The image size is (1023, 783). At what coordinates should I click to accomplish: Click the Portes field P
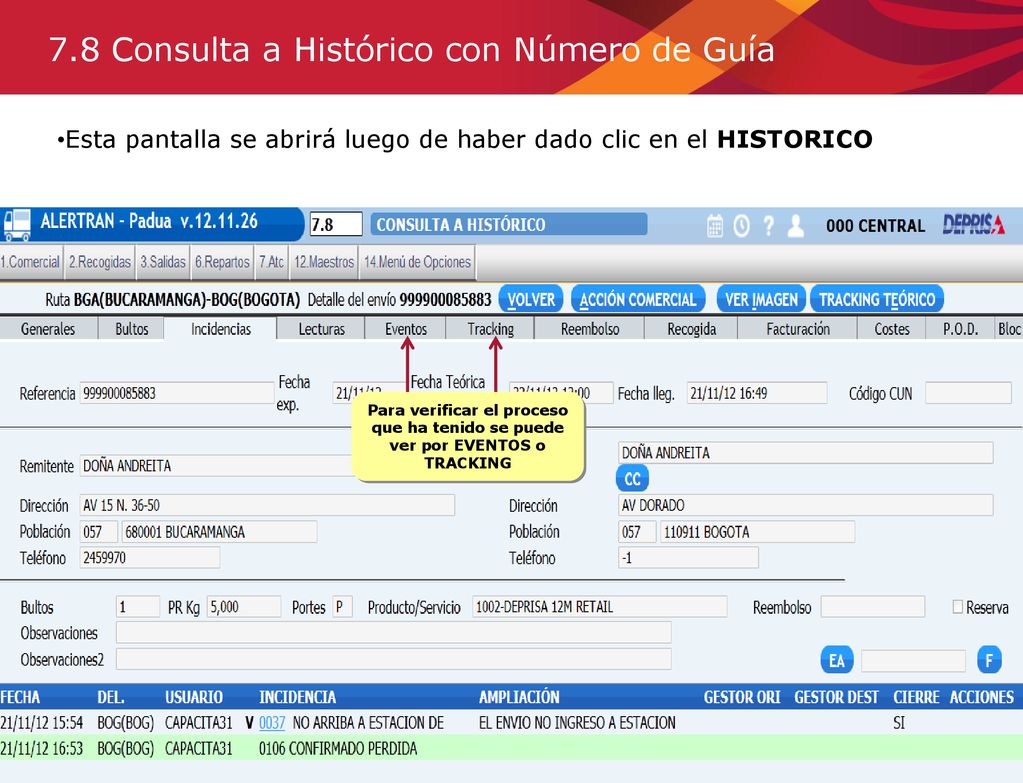click(343, 607)
